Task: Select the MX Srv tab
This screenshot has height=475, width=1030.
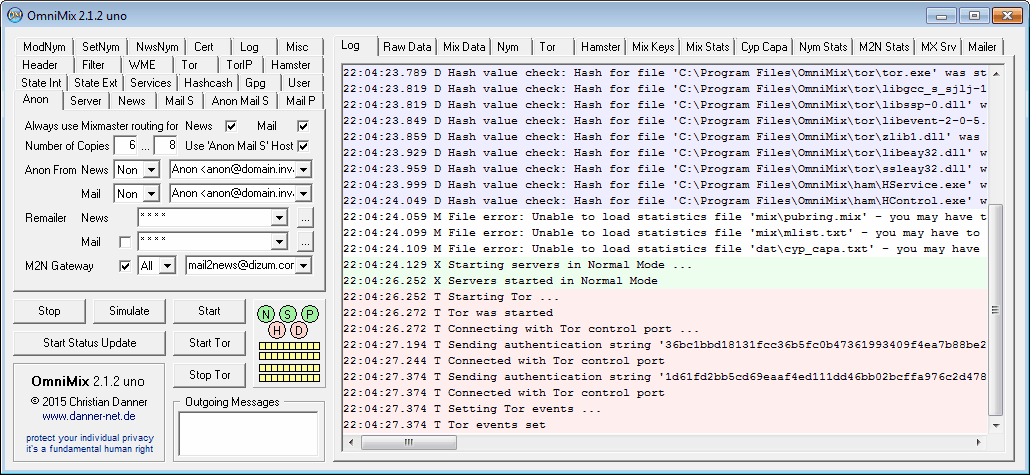Action: [x=938, y=47]
